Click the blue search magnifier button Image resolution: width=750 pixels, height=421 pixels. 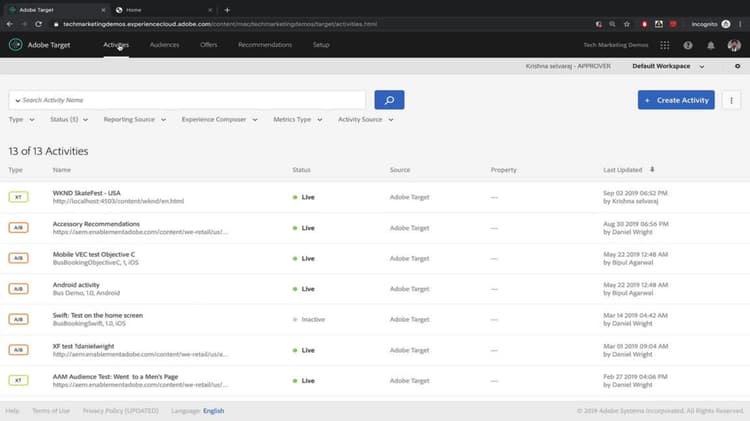[x=389, y=100]
